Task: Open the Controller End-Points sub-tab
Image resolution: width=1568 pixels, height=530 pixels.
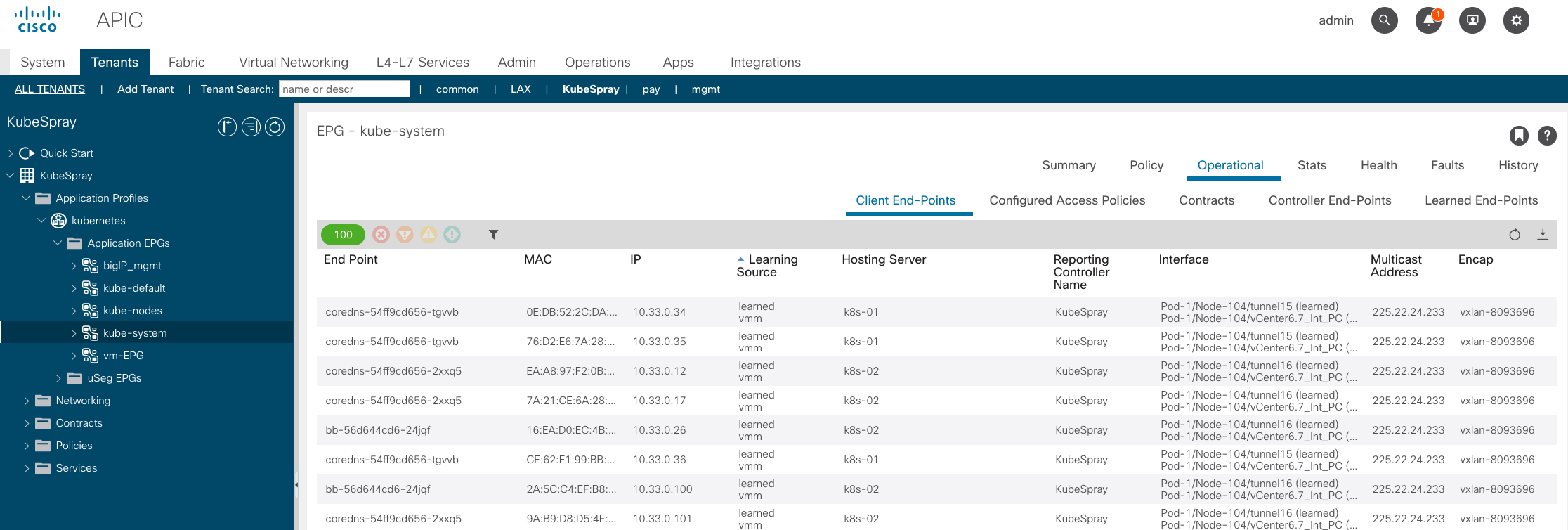Action: click(x=1329, y=200)
